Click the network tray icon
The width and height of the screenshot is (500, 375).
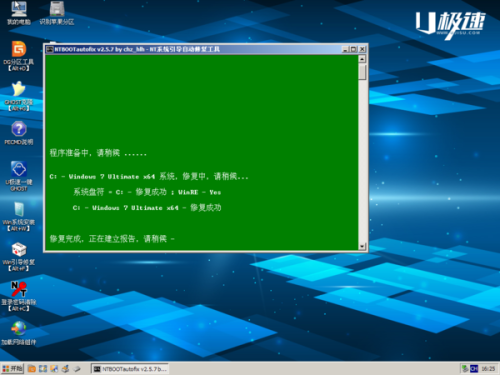pyautogui.click(x=465, y=369)
